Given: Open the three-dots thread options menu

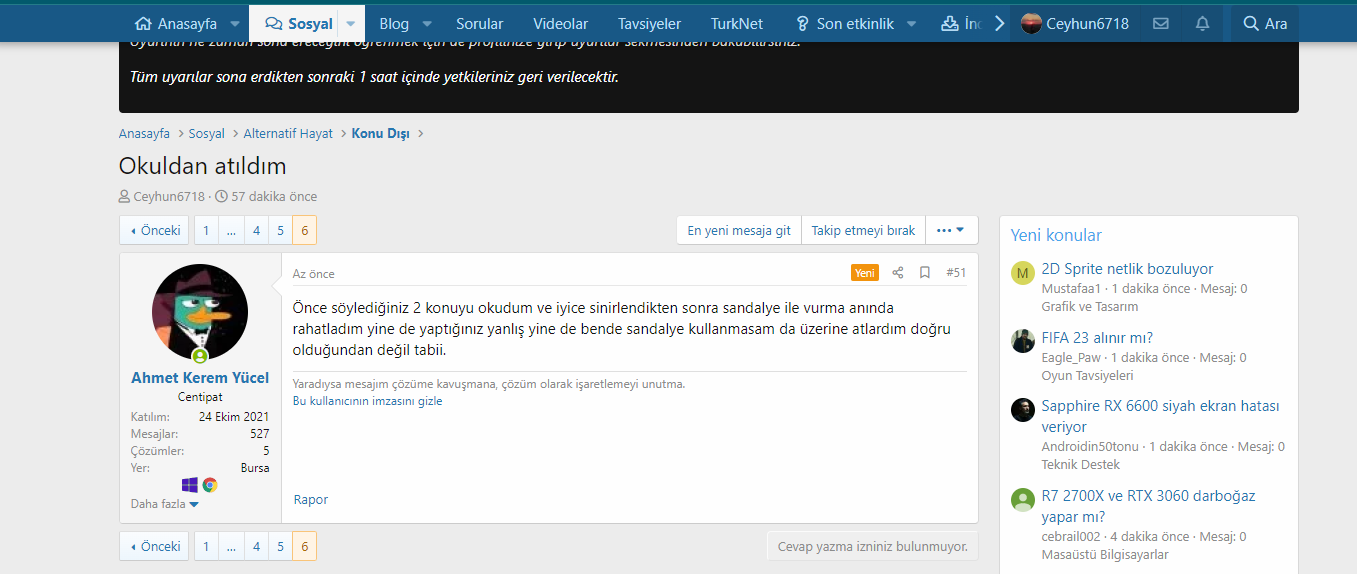Looking at the screenshot, I should point(951,230).
